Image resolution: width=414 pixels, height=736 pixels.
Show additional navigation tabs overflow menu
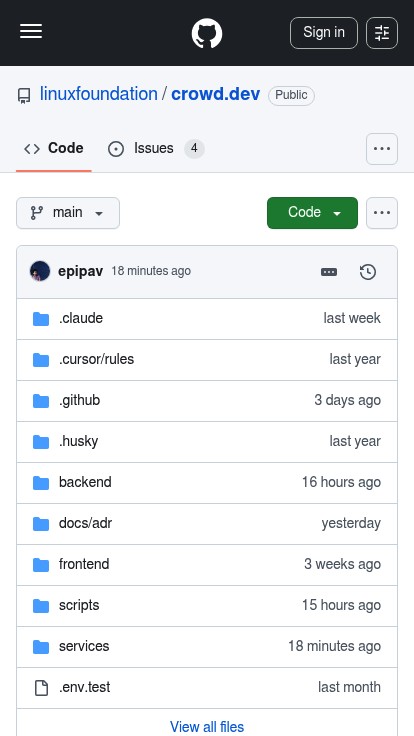click(382, 149)
